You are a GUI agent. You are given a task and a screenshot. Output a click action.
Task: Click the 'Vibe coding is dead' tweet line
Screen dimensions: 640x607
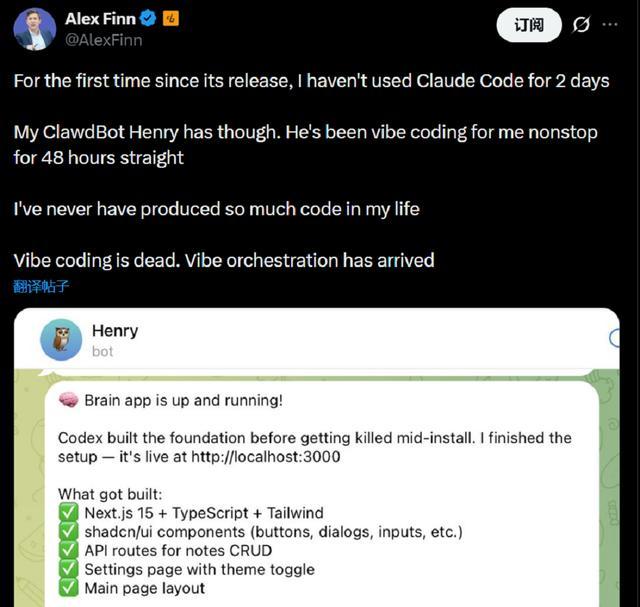(x=224, y=261)
